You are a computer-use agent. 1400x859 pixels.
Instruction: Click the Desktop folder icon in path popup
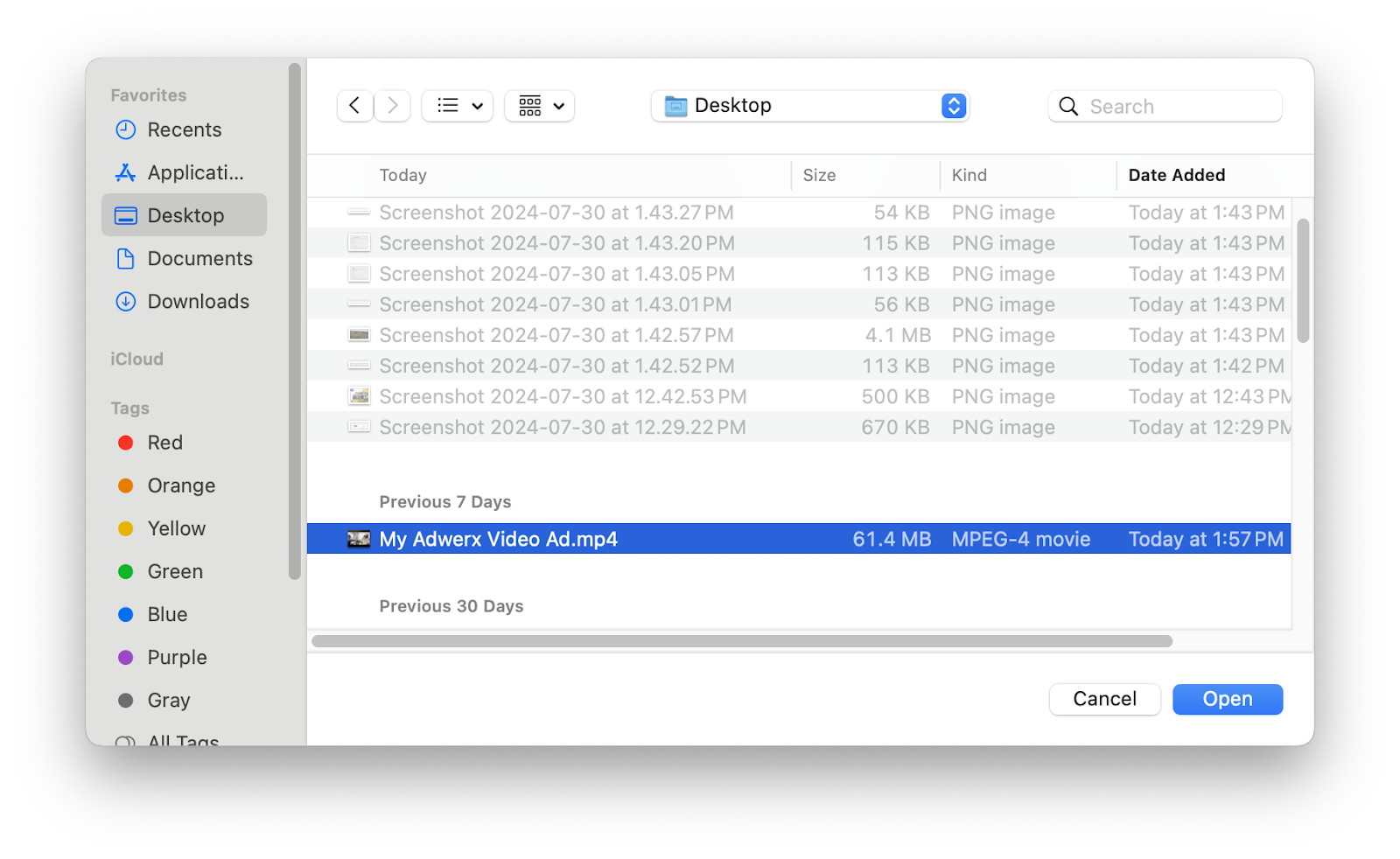click(675, 106)
